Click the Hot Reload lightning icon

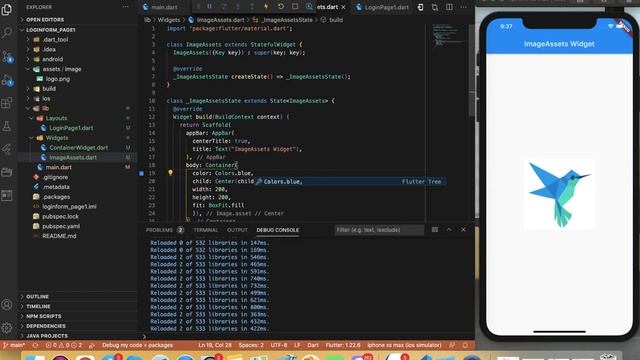click(x=266, y=7)
